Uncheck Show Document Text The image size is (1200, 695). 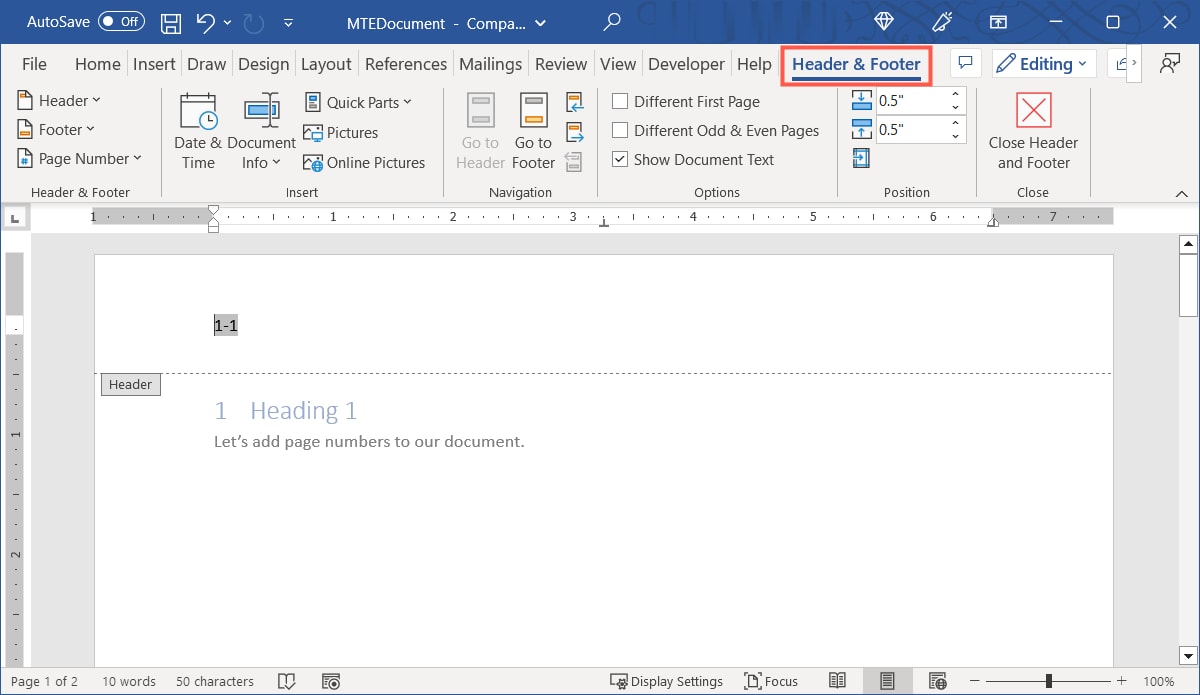pos(619,159)
